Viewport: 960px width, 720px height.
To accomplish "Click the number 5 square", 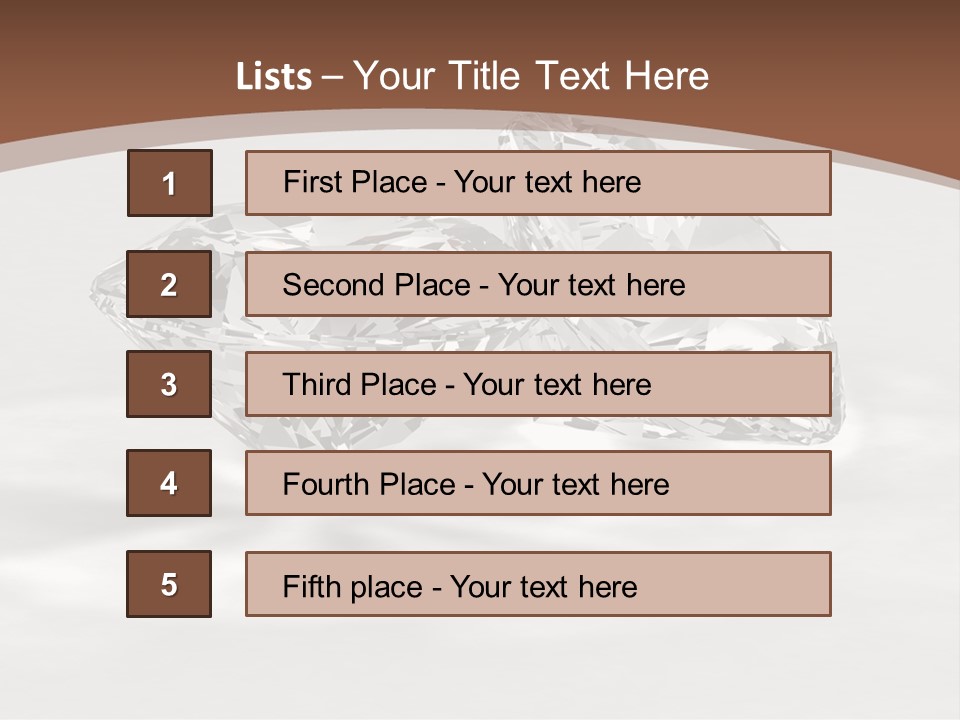I will click(169, 584).
